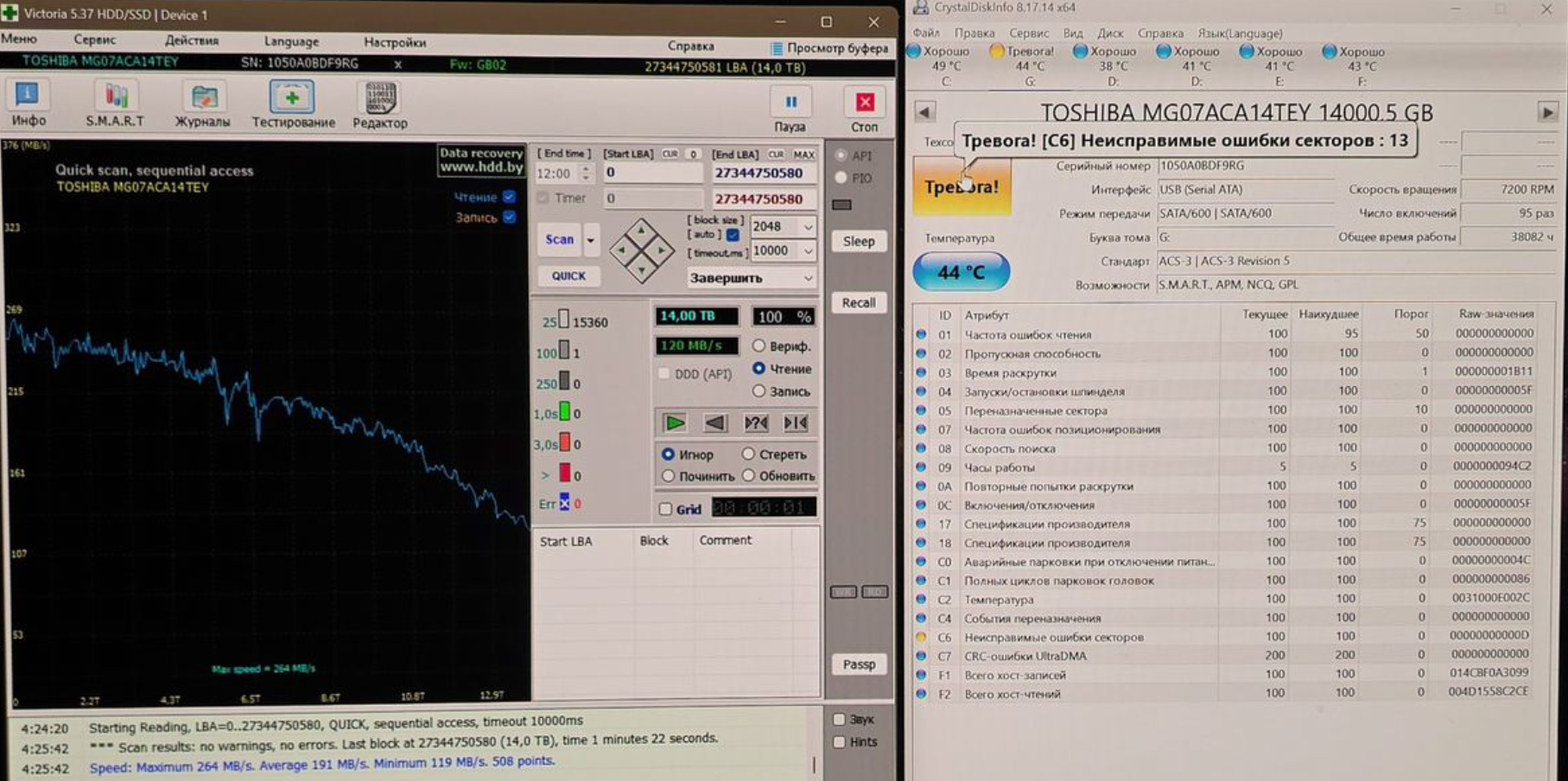Toggle the block size auto checkbox
Viewport: 1568px width, 781px height.
(x=733, y=235)
